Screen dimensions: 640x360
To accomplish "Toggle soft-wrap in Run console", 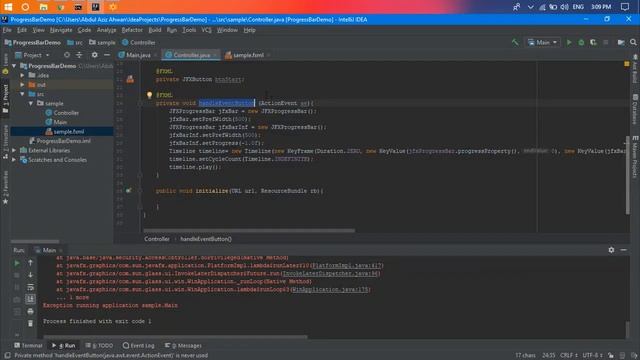I will [x=30, y=287].
